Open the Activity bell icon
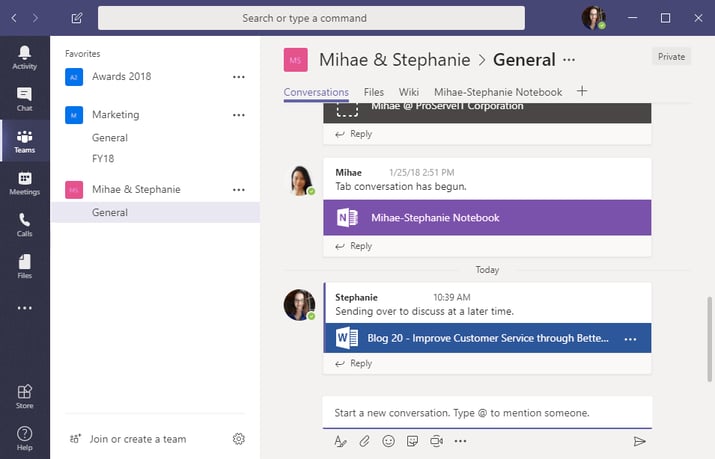Screen dimensions: 715x459 pos(25,57)
